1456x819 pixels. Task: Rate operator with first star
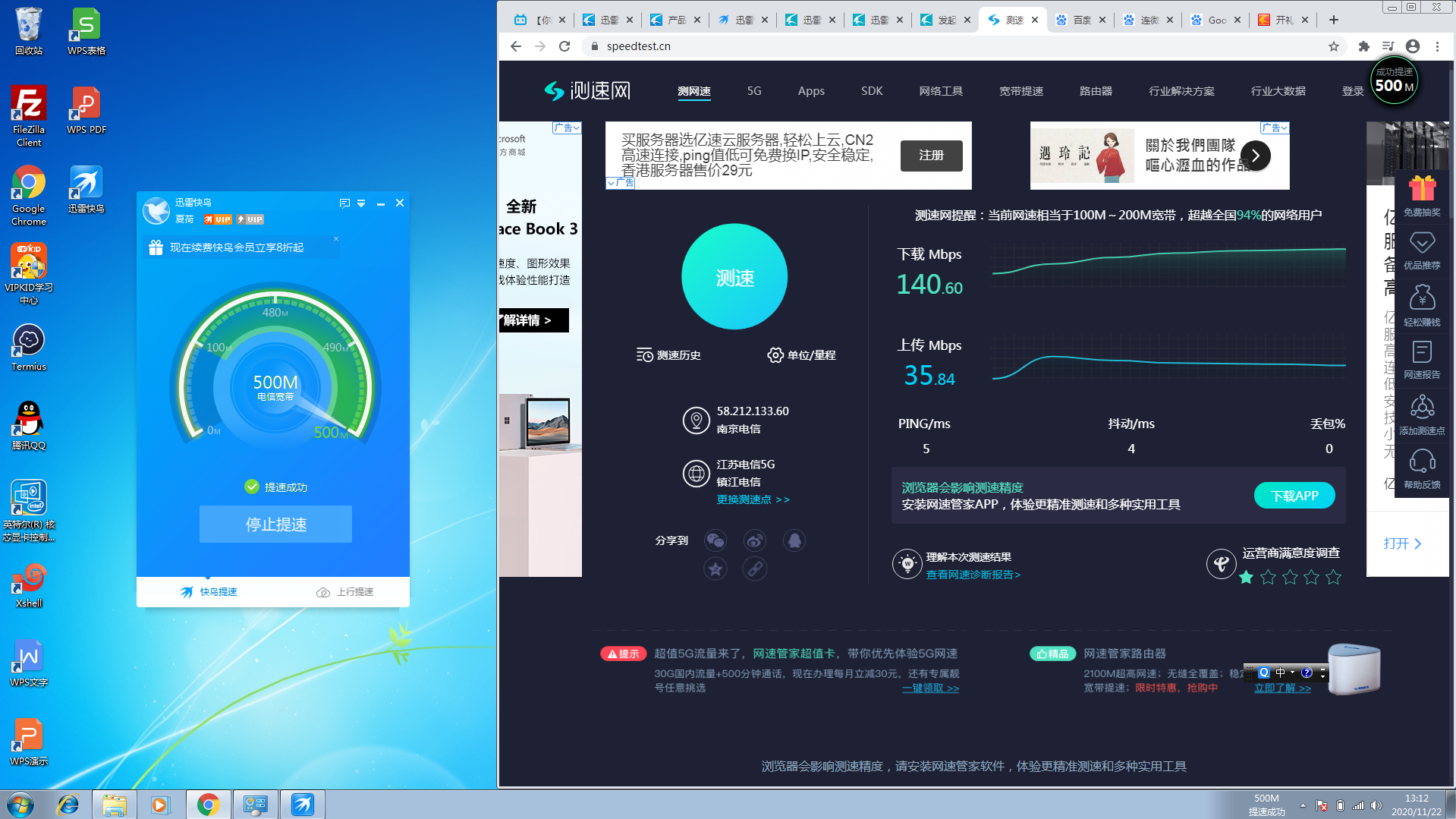[x=1246, y=578]
